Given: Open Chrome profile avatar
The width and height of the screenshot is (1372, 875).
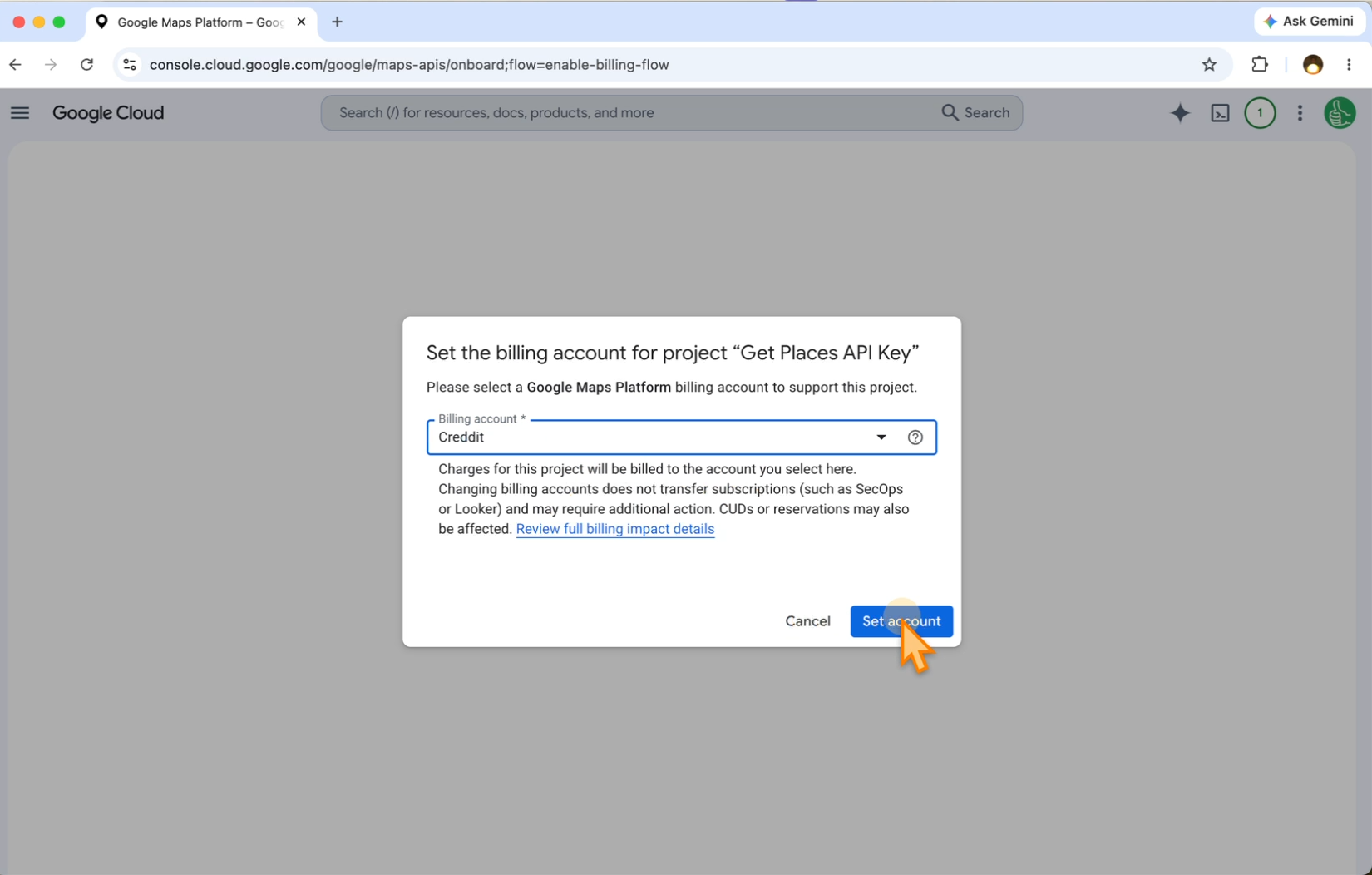Looking at the screenshot, I should [1312, 65].
